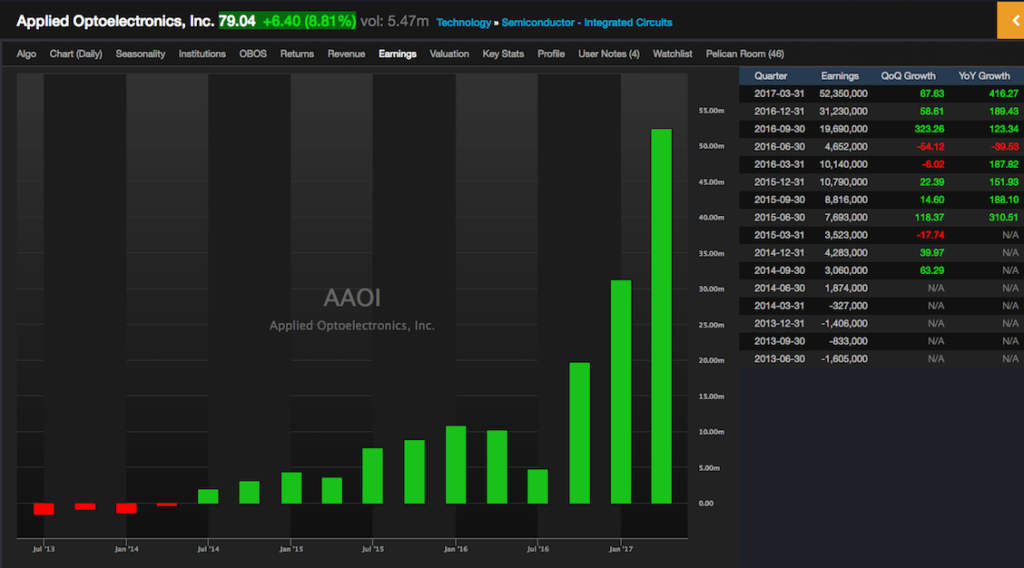
Task: Switch to the Key Stats tab
Action: tap(503, 54)
